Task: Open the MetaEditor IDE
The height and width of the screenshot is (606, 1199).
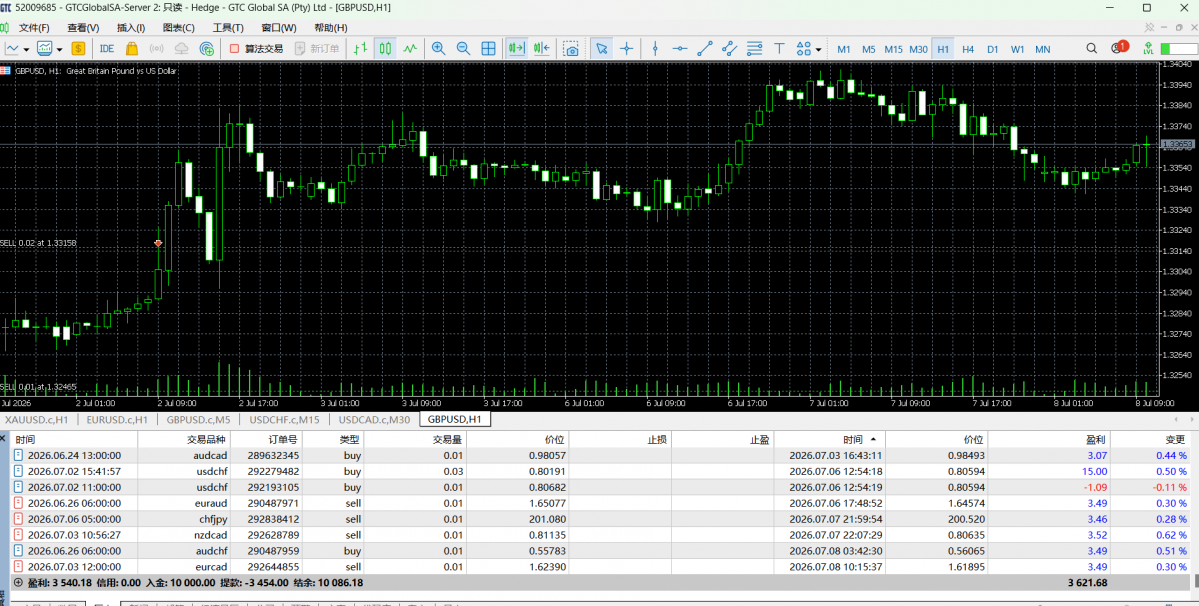Action: (107, 49)
